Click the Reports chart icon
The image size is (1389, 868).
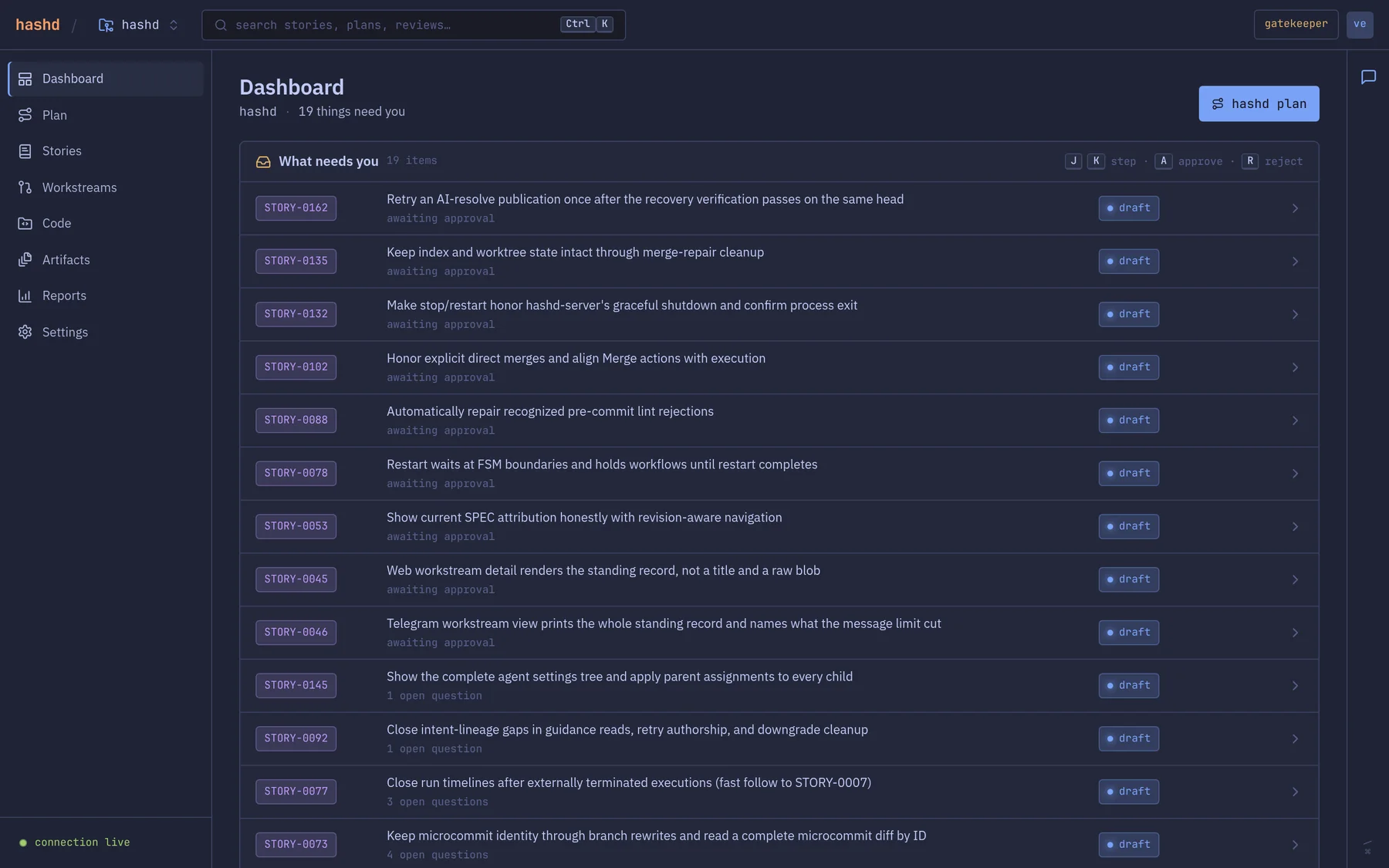[x=25, y=296]
